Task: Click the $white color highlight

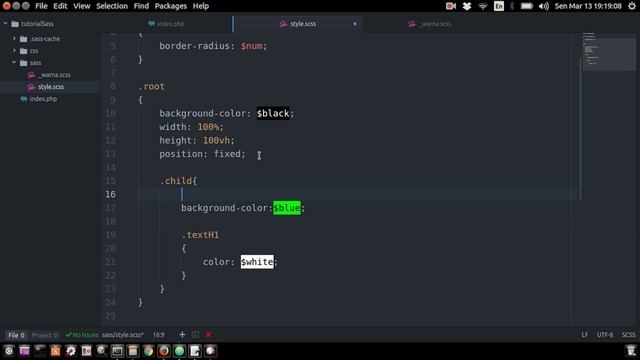Action: pyautogui.click(x=257, y=262)
